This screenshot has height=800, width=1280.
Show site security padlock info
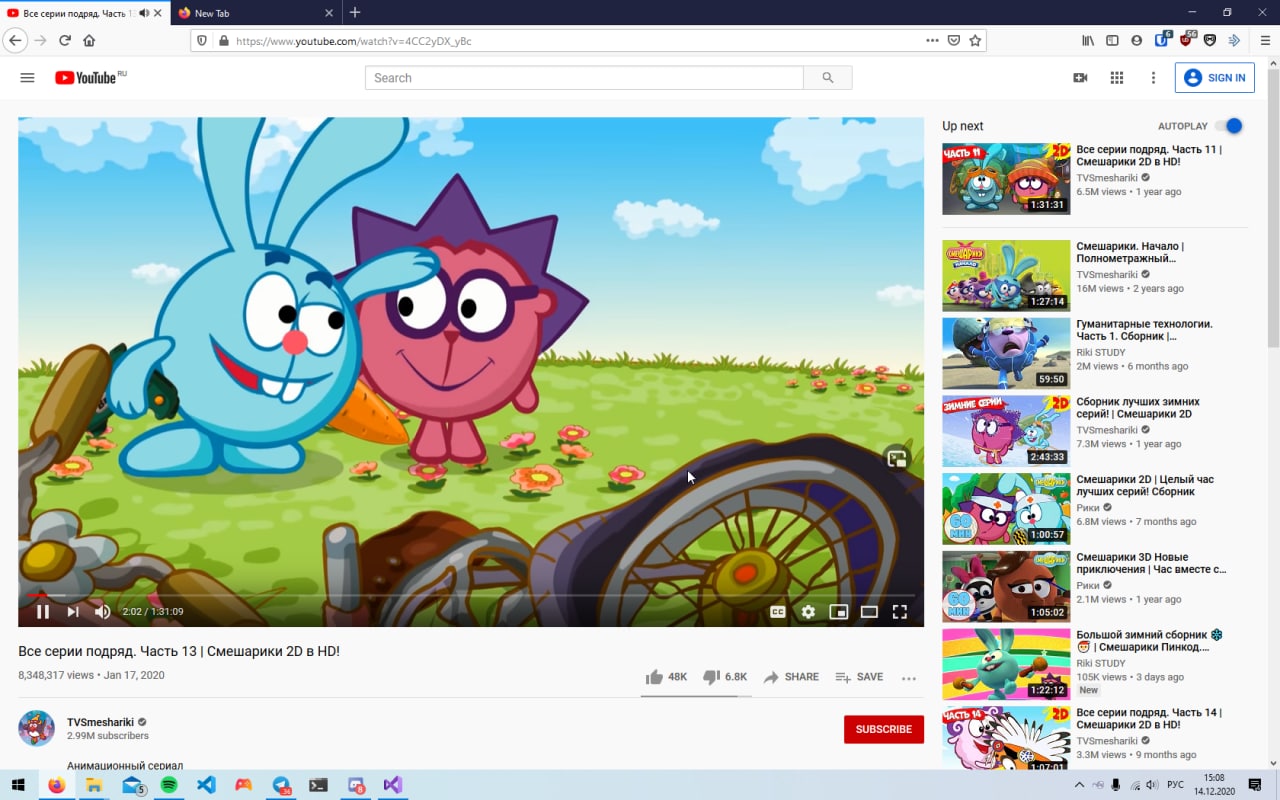point(223,41)
